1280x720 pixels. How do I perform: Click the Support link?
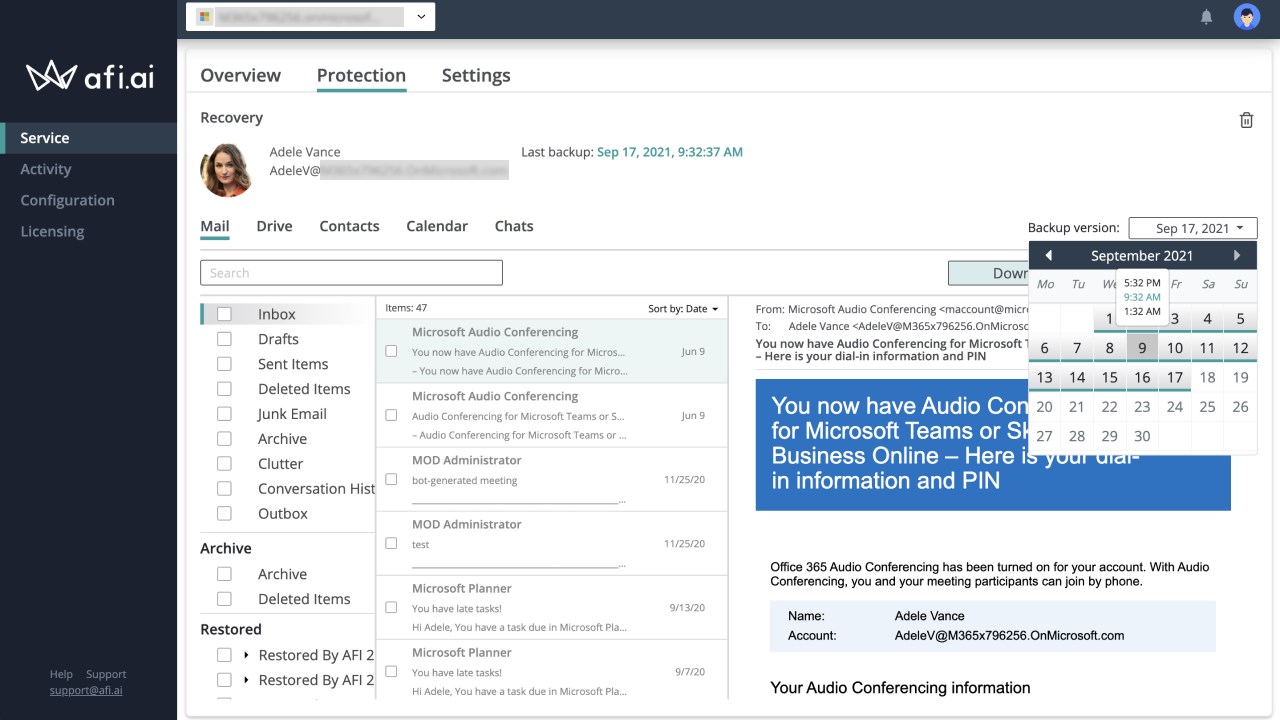[106, 674]
